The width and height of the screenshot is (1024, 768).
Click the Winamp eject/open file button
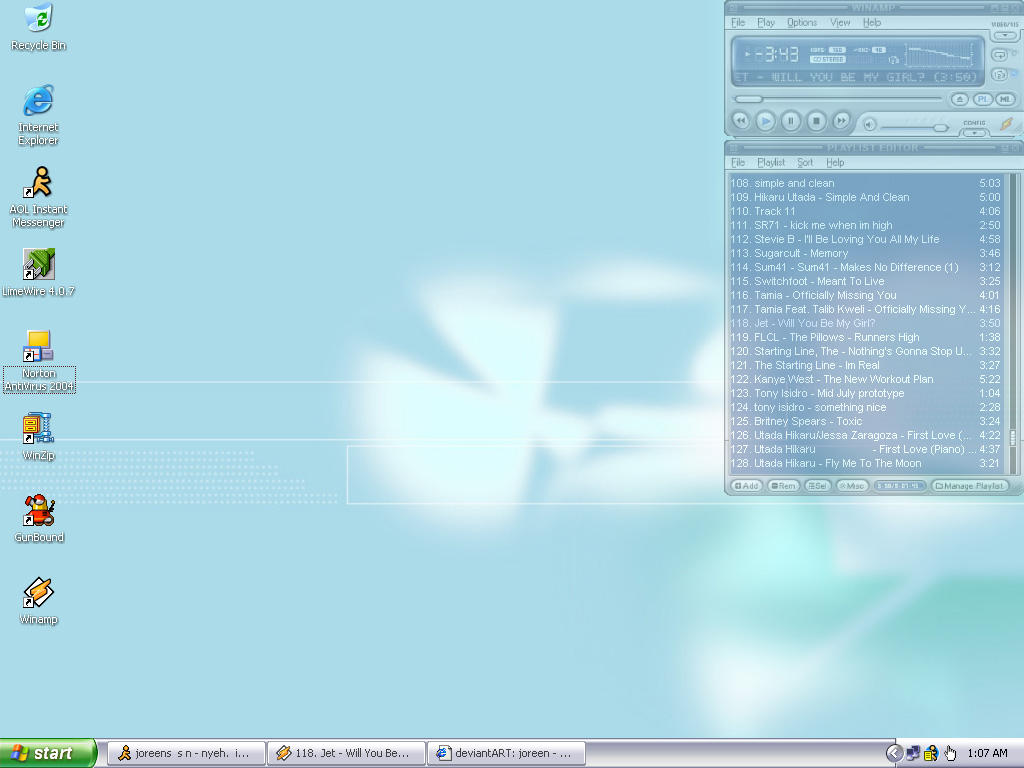[959, 99]
